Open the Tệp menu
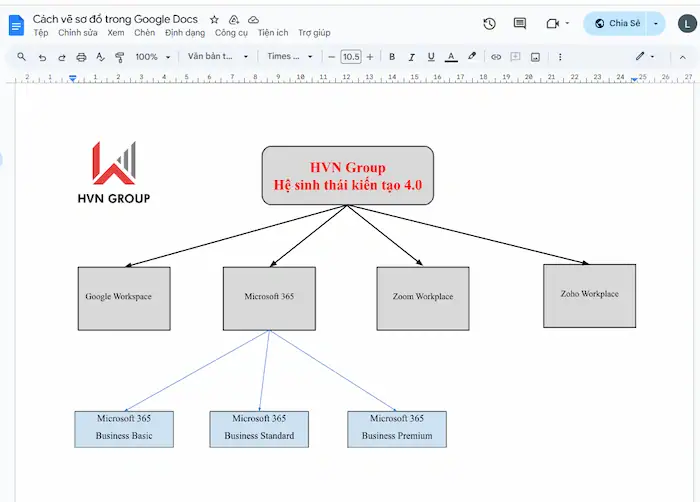This screenshot has width=700, height=502. (41, 33)
